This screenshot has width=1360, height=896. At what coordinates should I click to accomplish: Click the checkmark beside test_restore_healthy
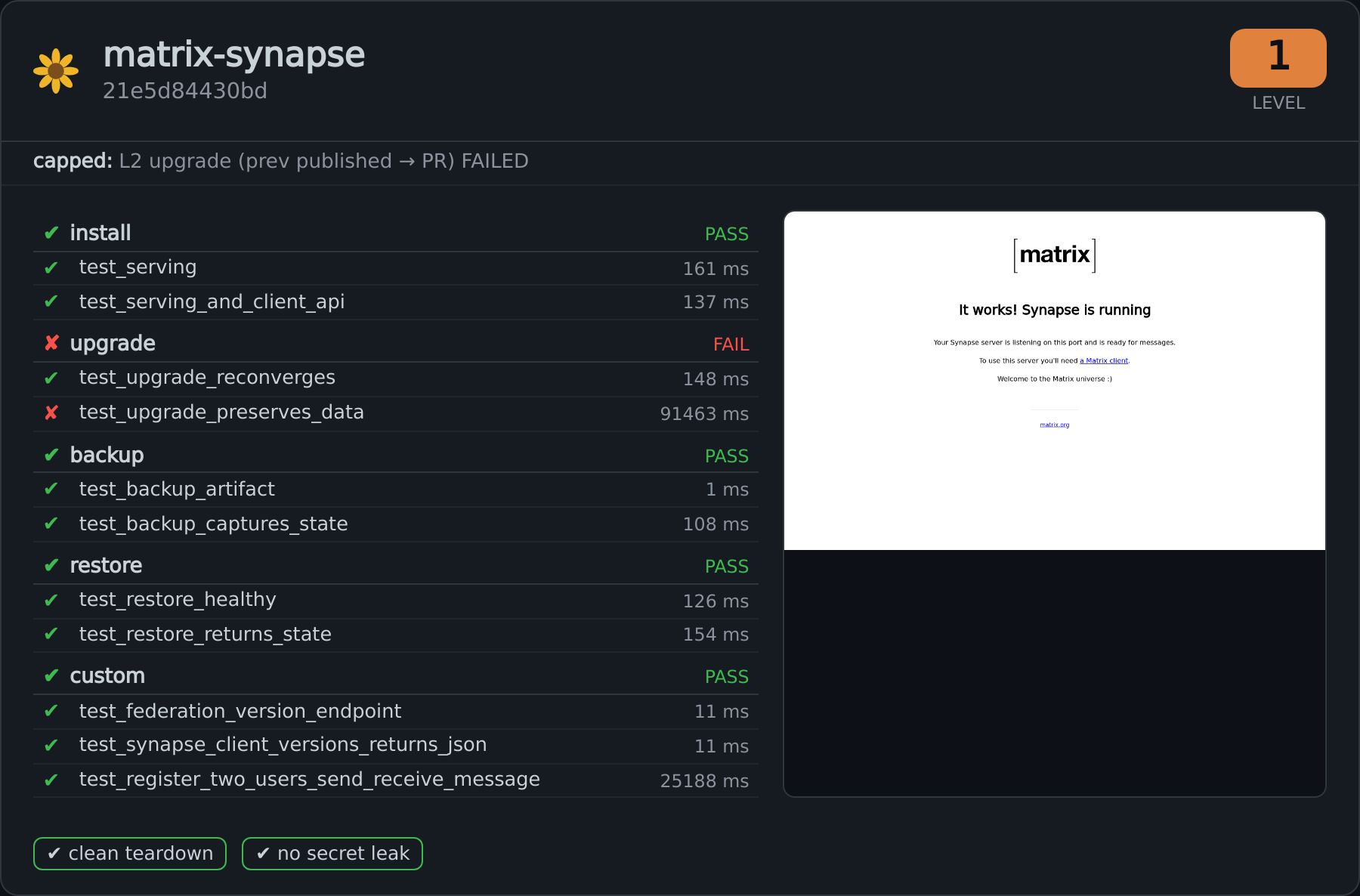pyautogui.click(x=51, y=600)
